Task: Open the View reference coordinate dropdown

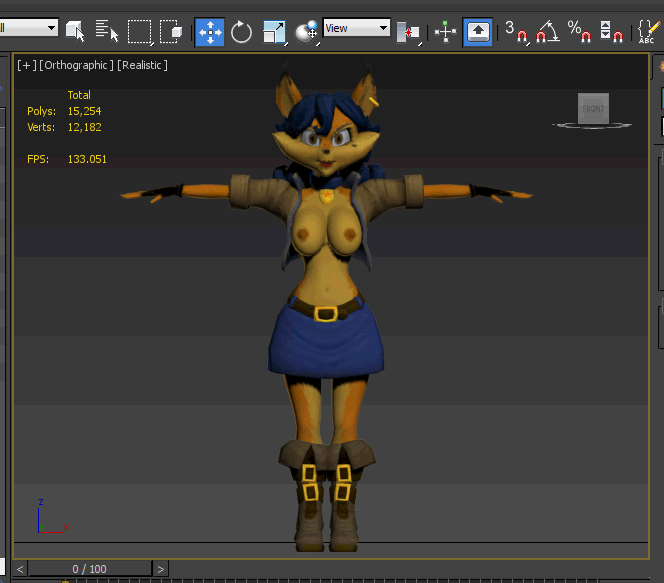Action: pos(357,28)
